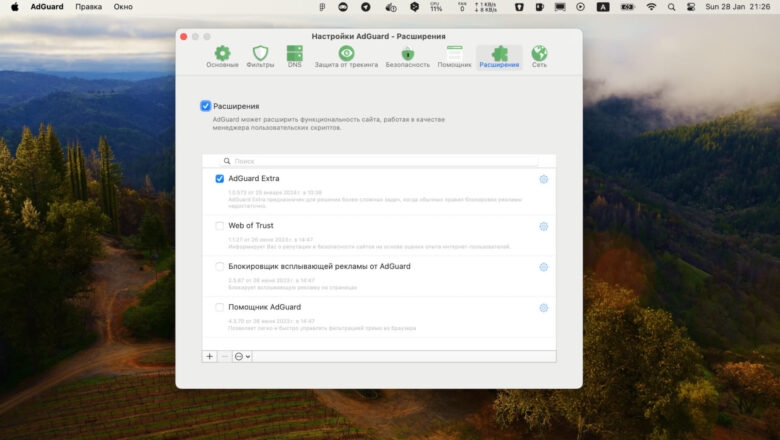Open the Основные settings tab
This screenshot has height=440, width=780.
[x=222, y=57]
